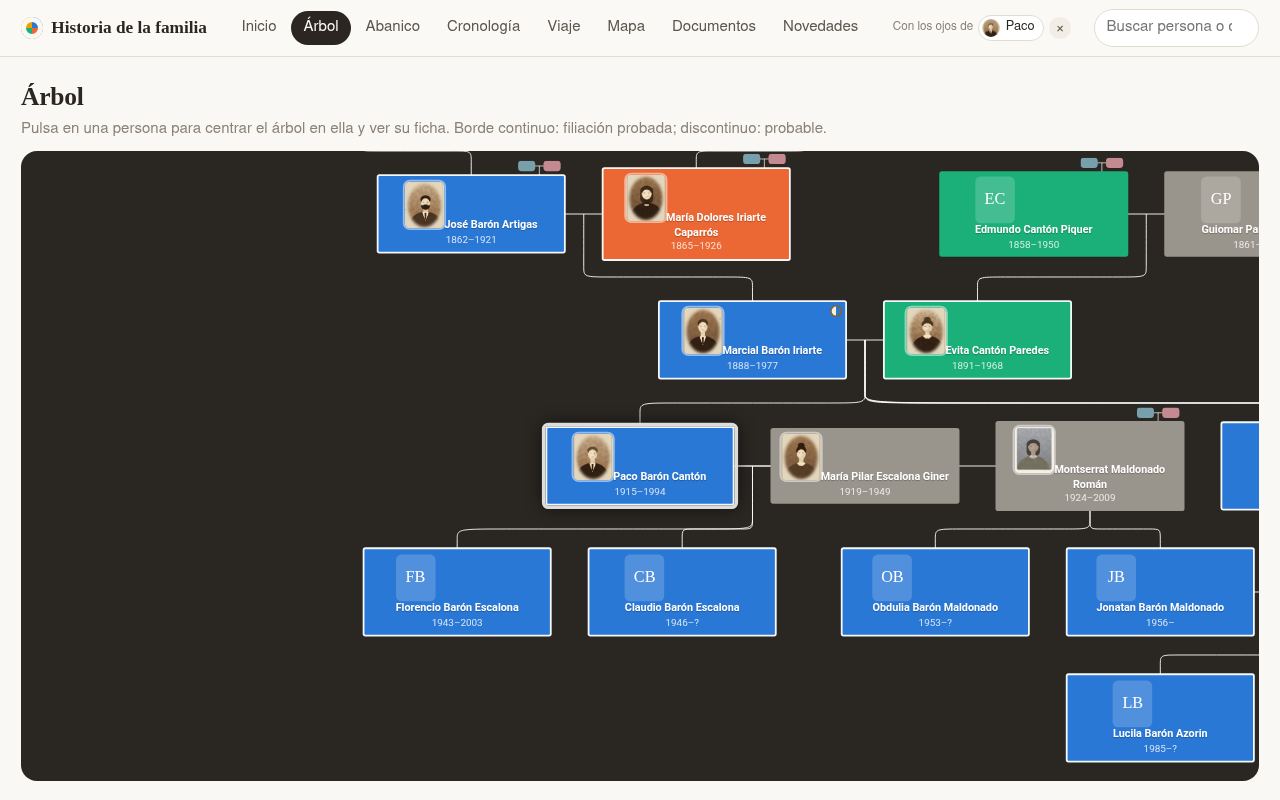The image size is (1280, 800).
Task: Focus the Buscar persona search field
Action: tap(1176, 27)
